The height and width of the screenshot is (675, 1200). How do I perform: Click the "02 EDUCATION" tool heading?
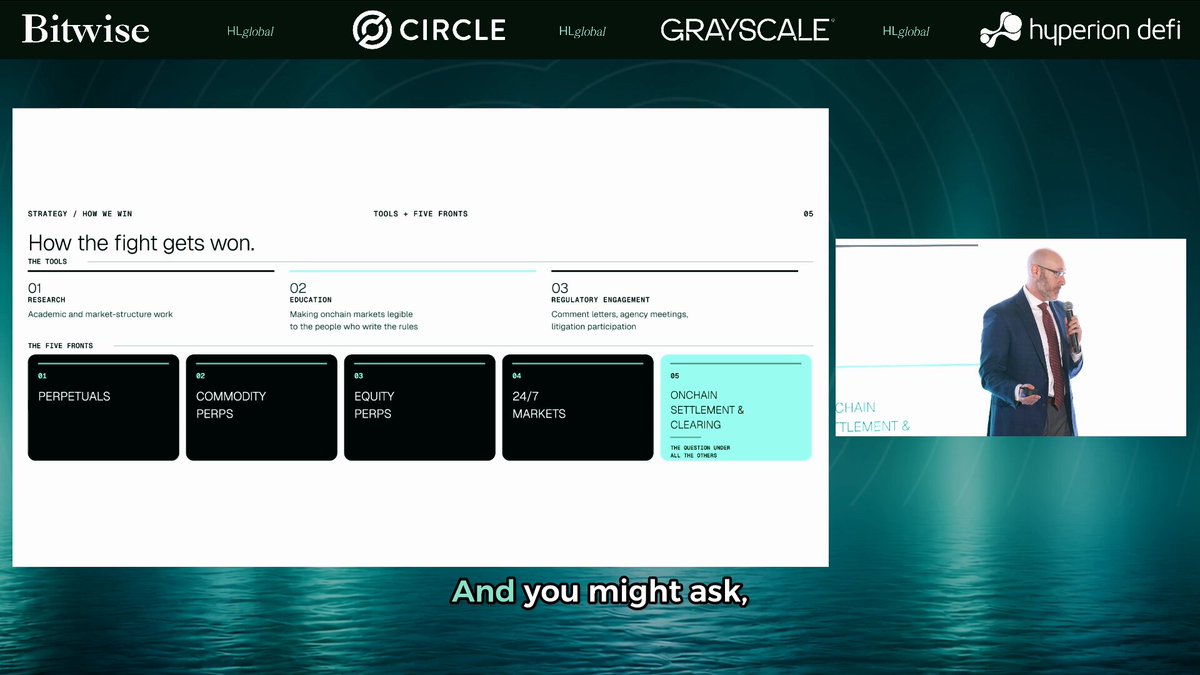311,293
